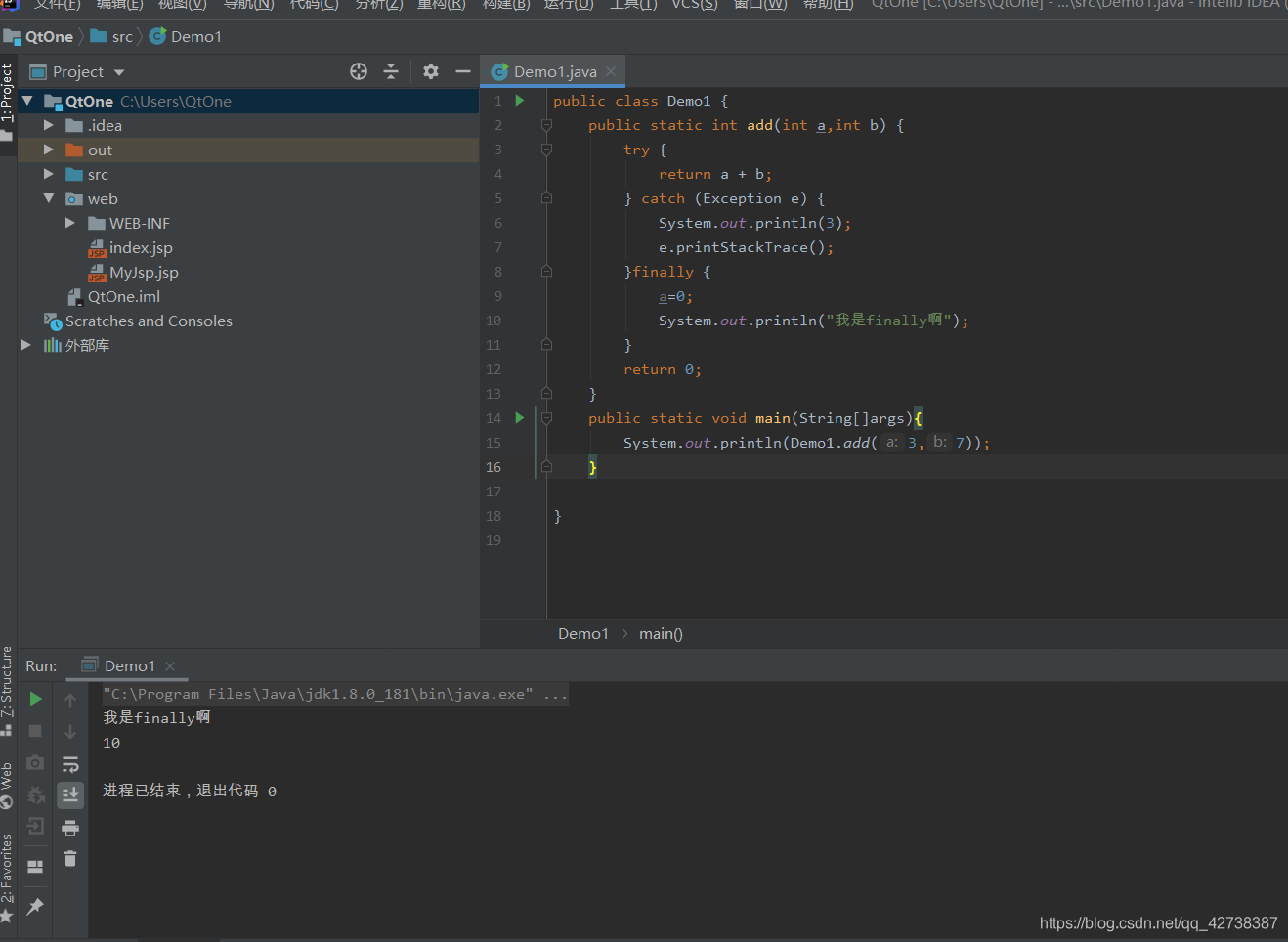Click the locate/scroll-from-source target icon in Project panel

tap(359, 71)
